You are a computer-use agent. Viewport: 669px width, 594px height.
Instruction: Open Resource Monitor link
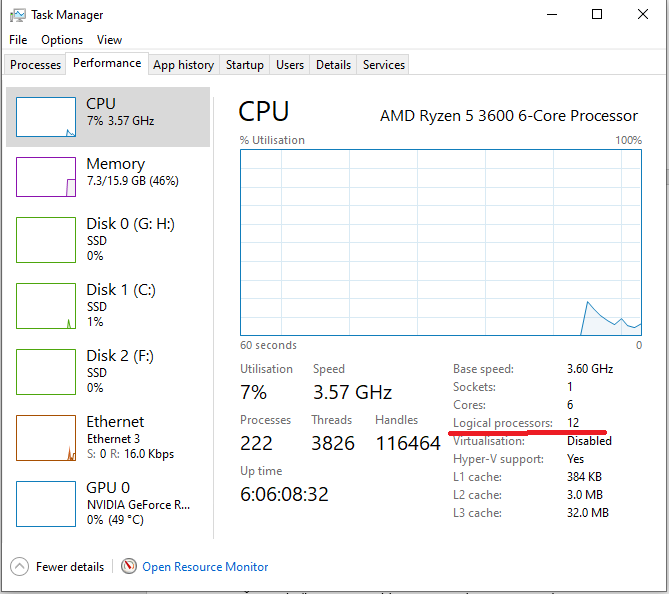tap(205, 567)
